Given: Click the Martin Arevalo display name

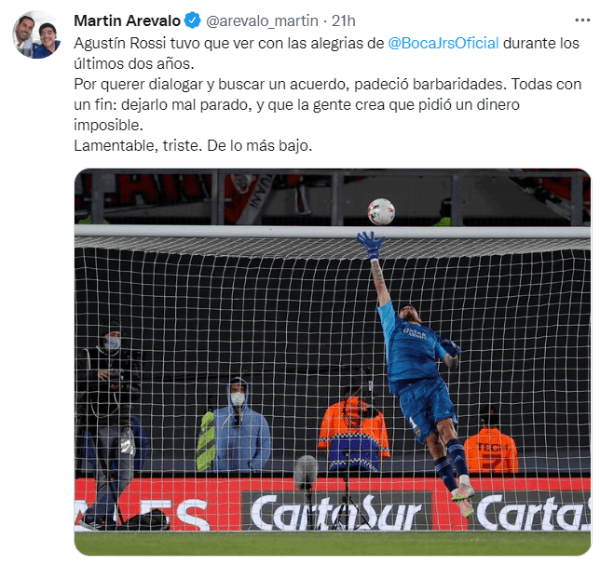Looking at the screenshot, I should pos(127,21).
